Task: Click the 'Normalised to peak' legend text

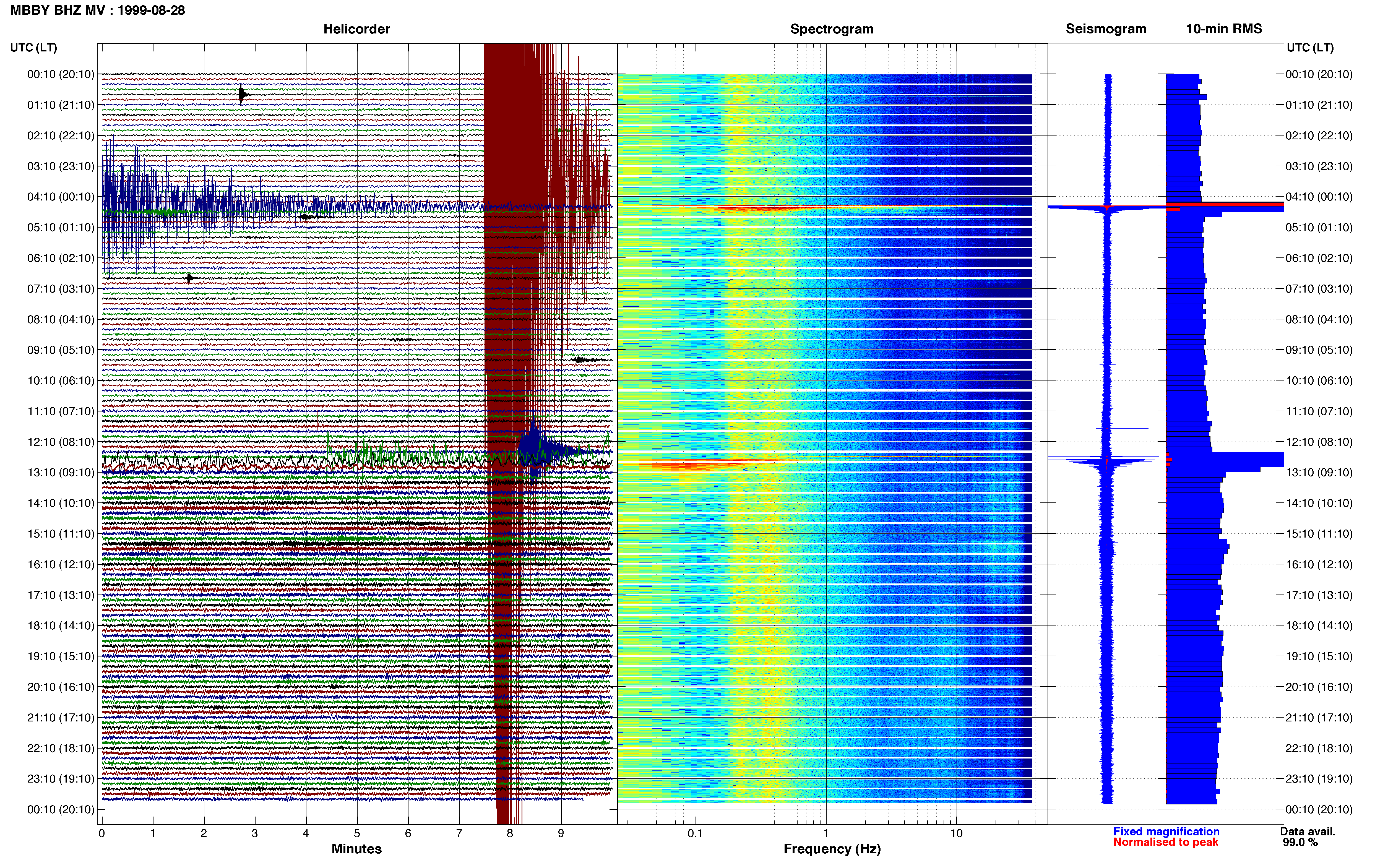Action: click(1165, 842)
